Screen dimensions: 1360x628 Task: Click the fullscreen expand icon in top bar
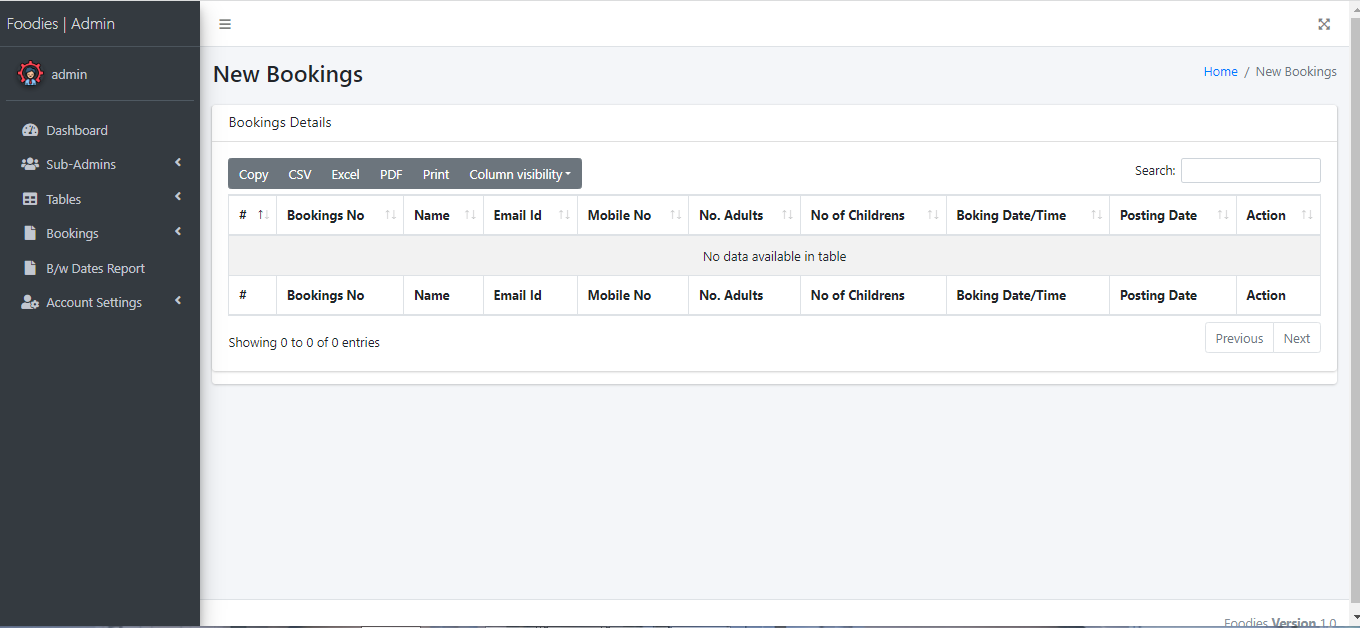(x=1324, y=24)
